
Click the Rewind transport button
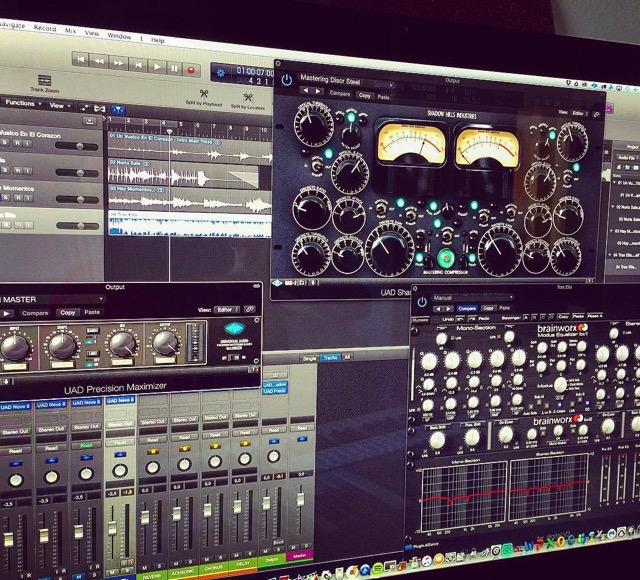click(99, 61)
